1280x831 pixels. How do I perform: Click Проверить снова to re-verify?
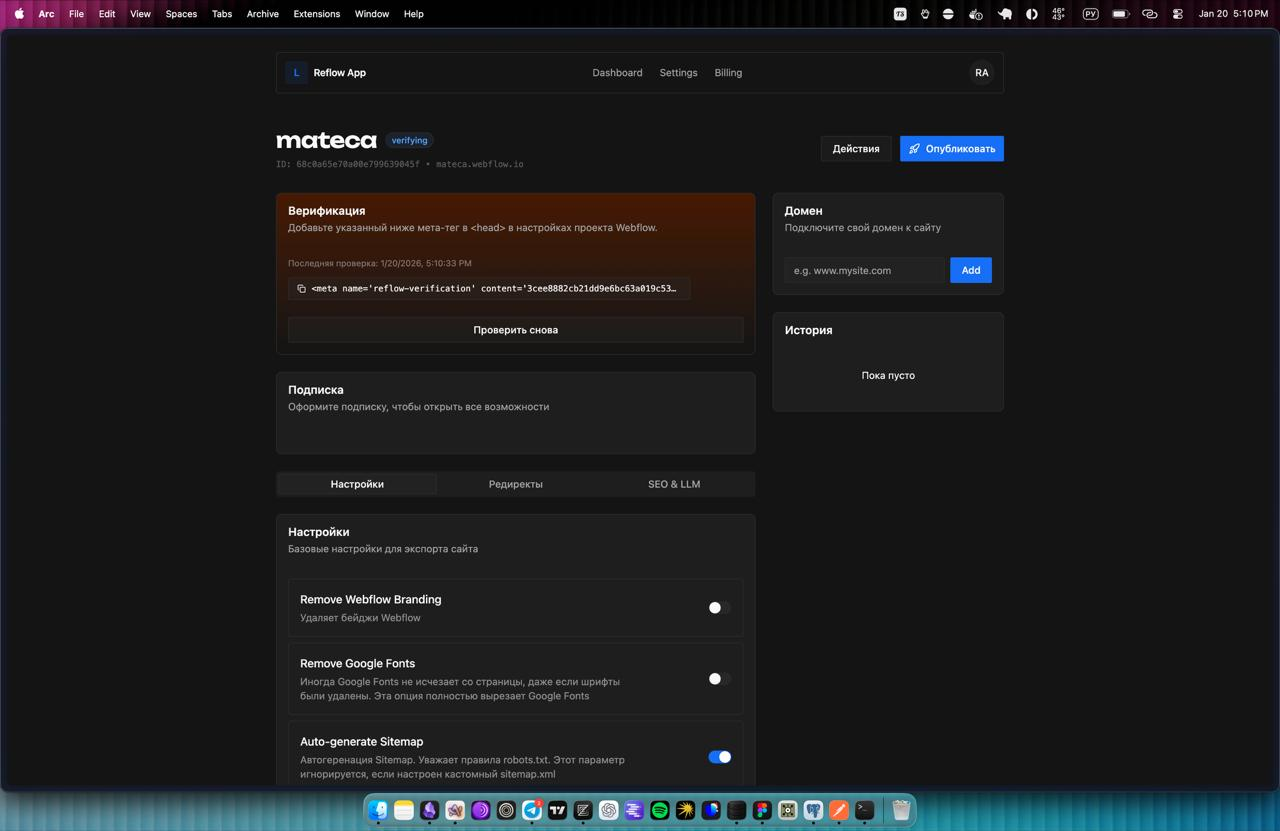pos(515,330)
